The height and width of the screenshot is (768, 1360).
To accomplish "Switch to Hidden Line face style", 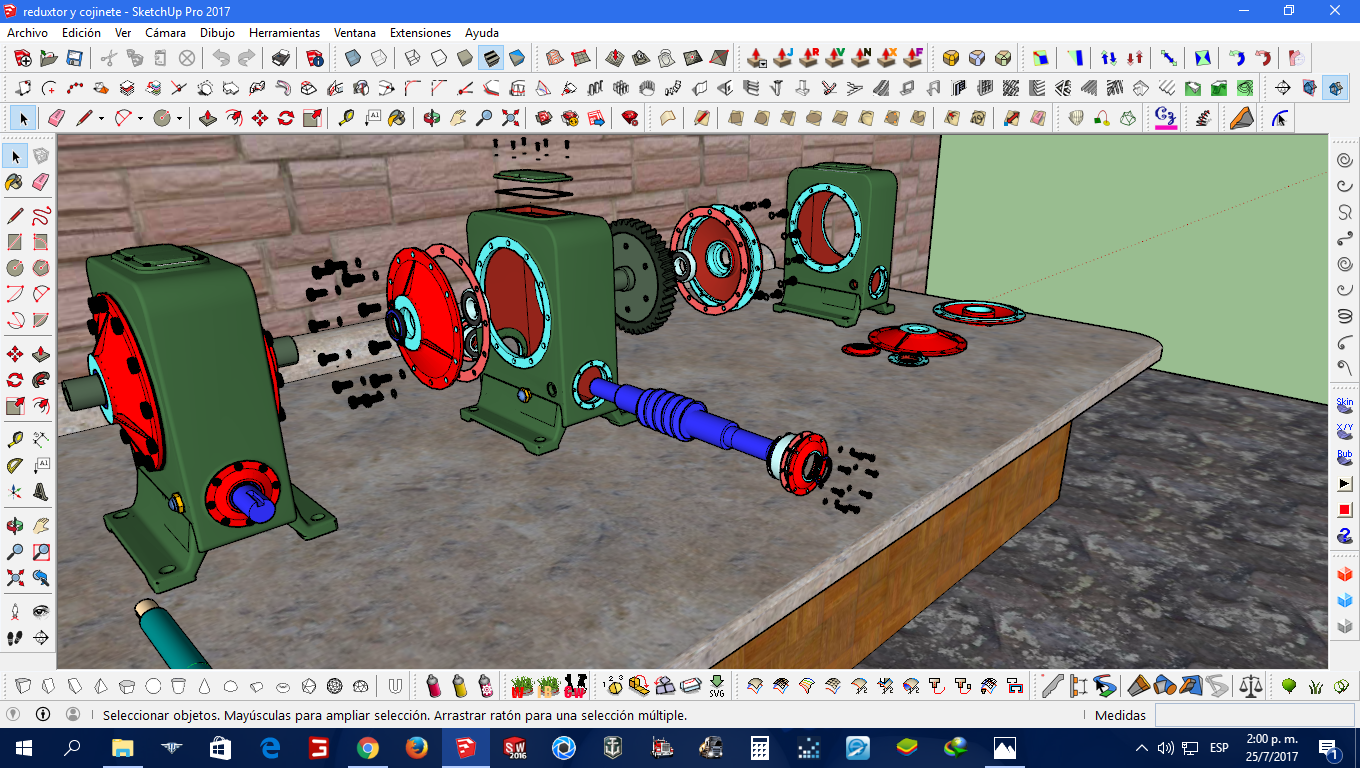I will tap(438, 58).
